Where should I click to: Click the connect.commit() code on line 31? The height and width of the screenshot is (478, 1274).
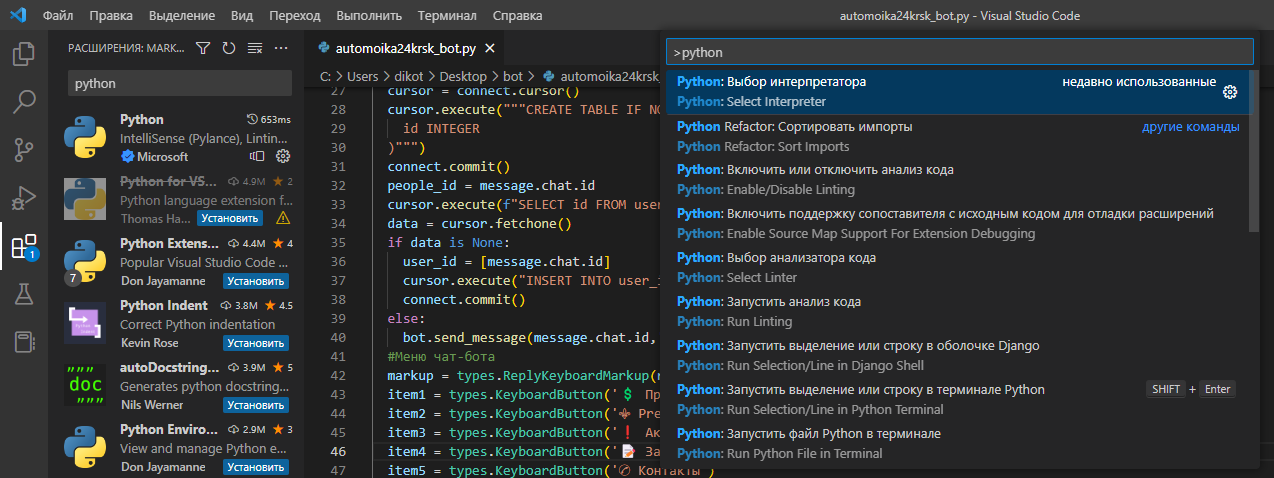coord(449,167)
